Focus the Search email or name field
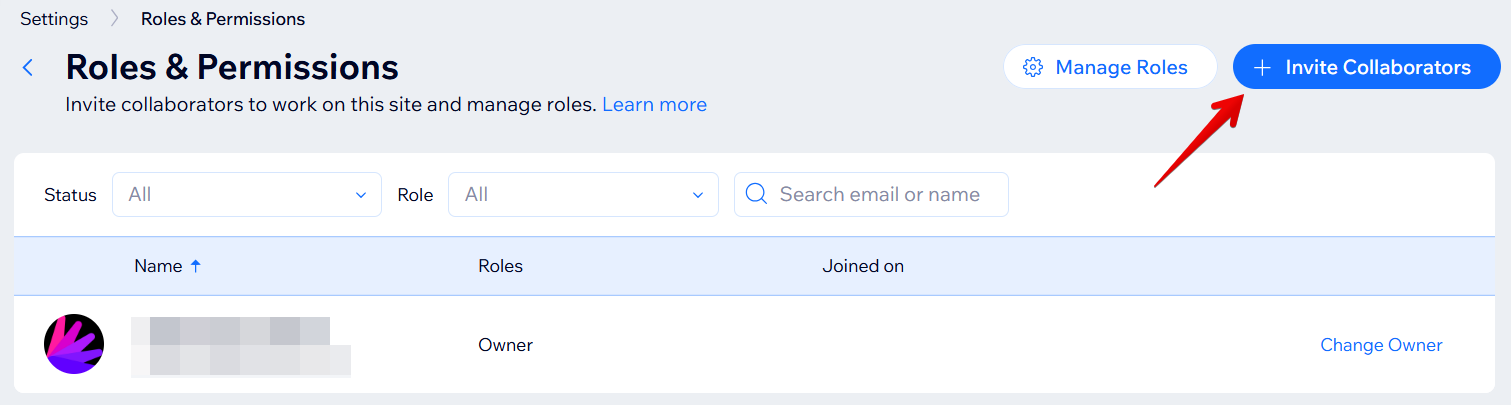The height and width of the screenshot is (405, 1511). [x=880, y=194]
